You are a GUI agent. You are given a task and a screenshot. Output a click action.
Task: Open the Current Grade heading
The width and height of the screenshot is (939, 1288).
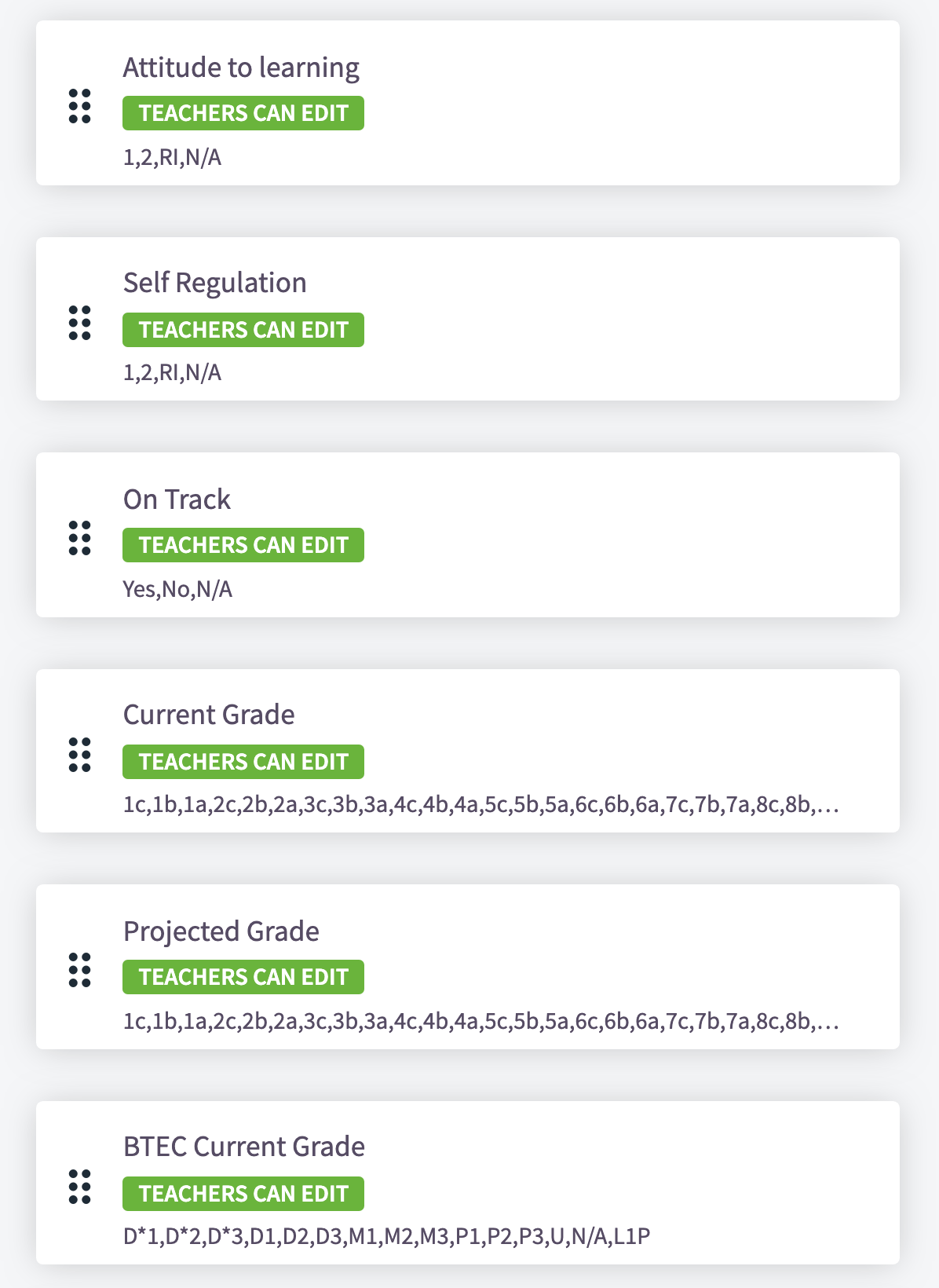(x=209, y=715)
